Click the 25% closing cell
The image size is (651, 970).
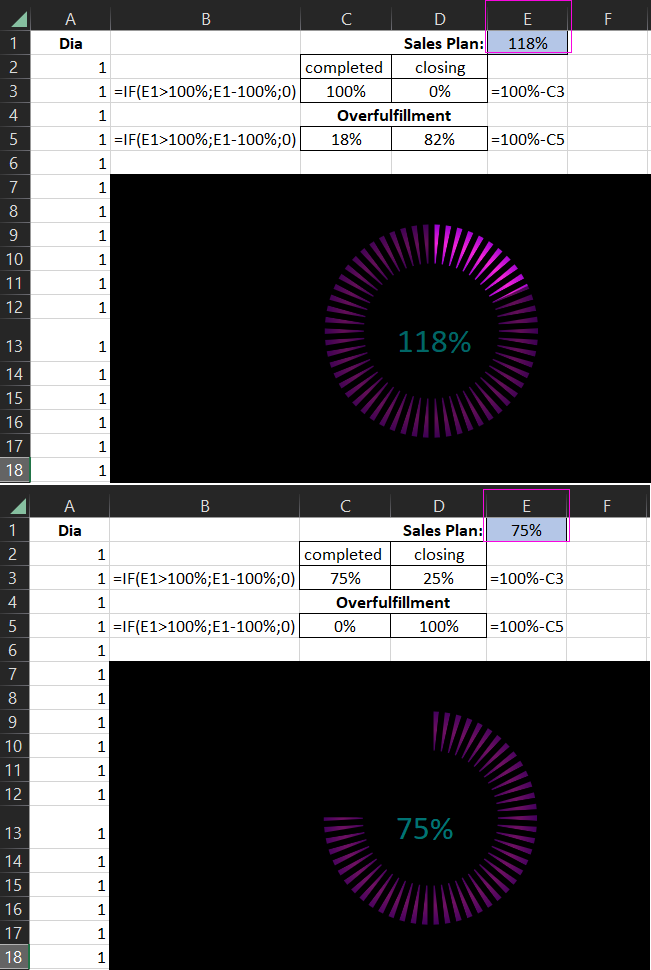pos(439,578)
